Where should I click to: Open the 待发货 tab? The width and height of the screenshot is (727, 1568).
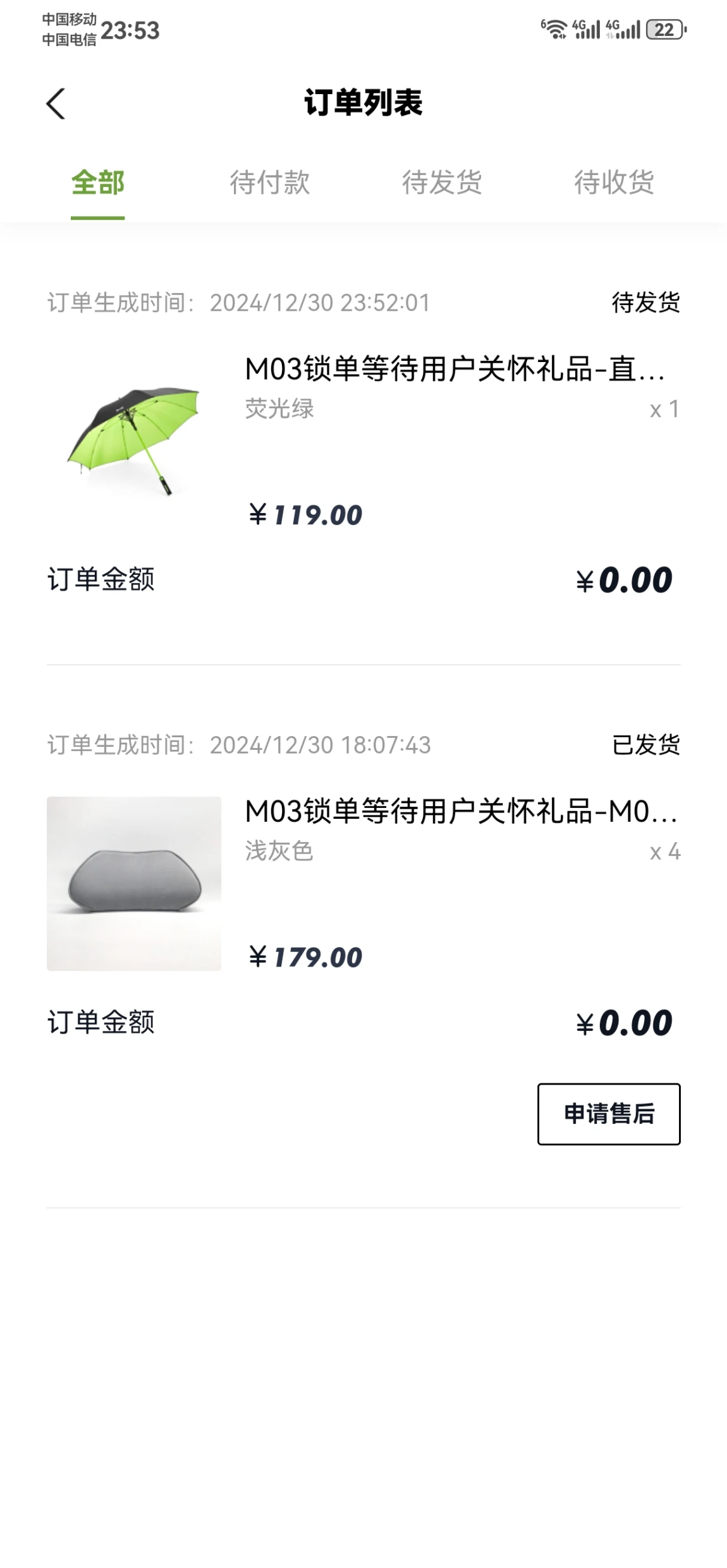tap(442, 183)
